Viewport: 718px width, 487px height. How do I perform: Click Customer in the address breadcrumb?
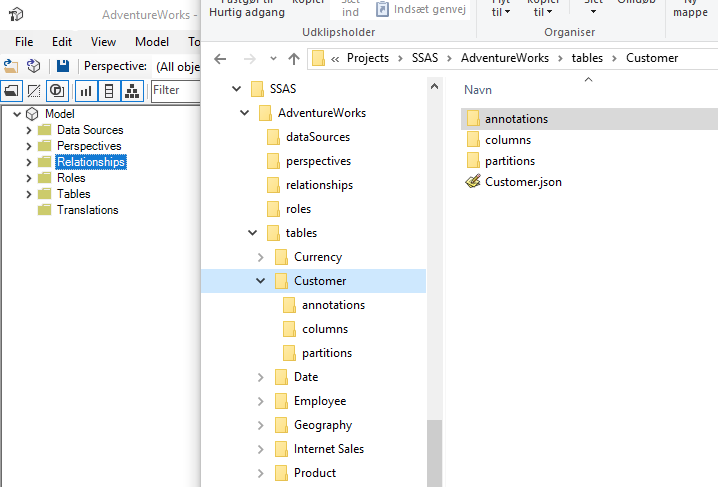[652, 58]
